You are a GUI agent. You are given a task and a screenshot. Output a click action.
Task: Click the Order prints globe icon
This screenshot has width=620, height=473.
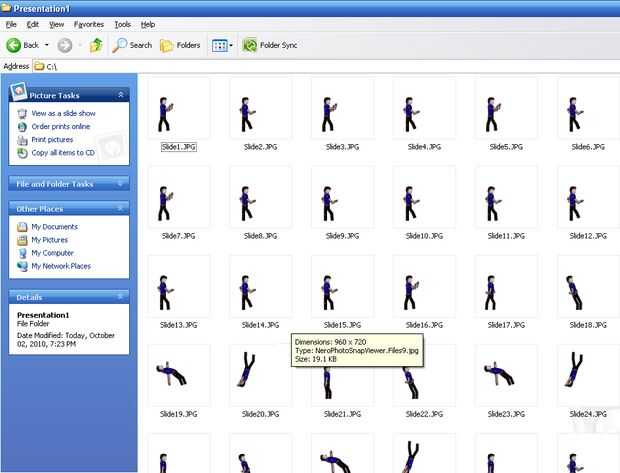(x=22, y=127)
